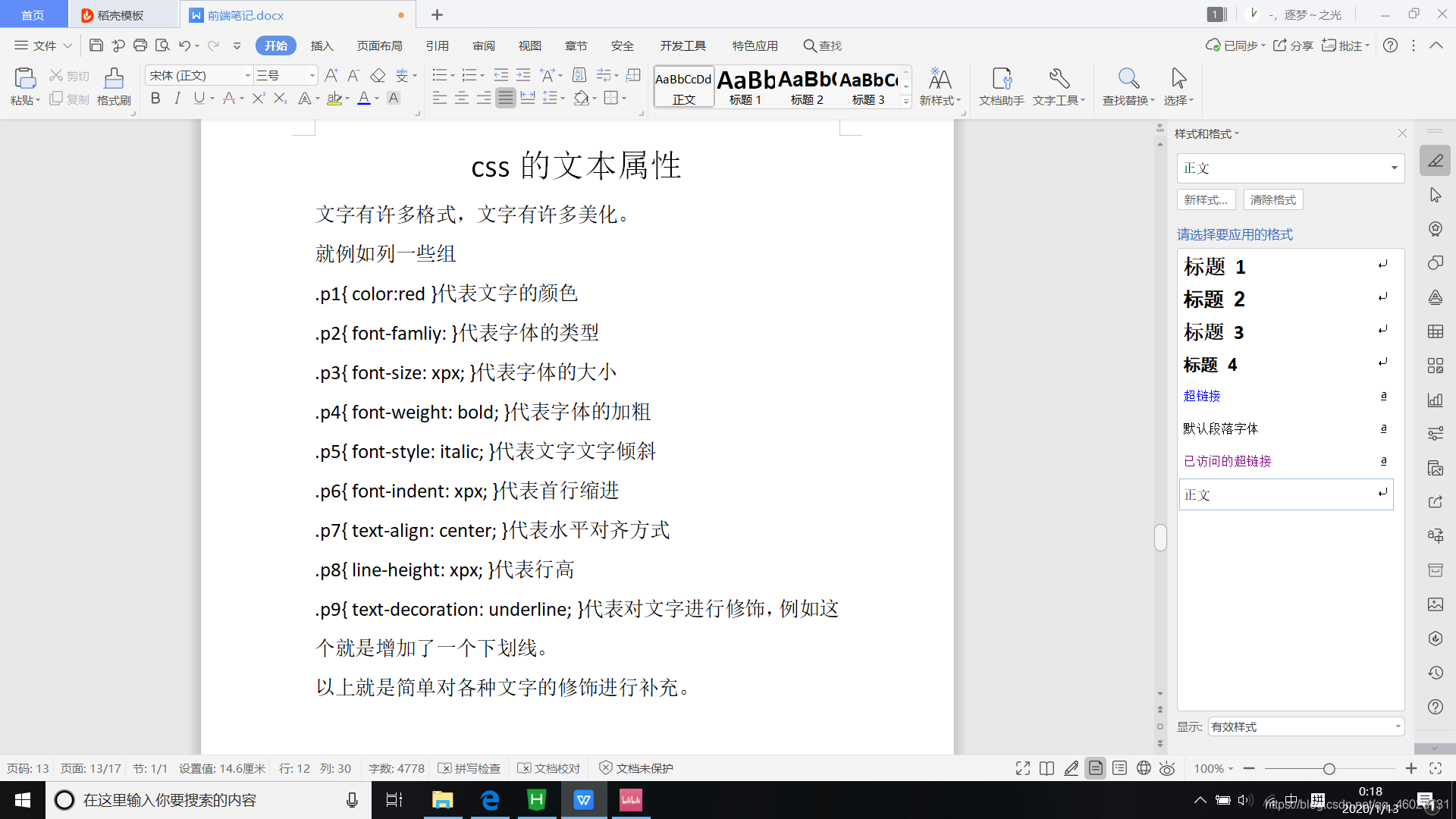Screen dimensions: 1456x819
Task: Open the Document Assistant tool
Action: pyautogui.click(x=1001, y=86)
